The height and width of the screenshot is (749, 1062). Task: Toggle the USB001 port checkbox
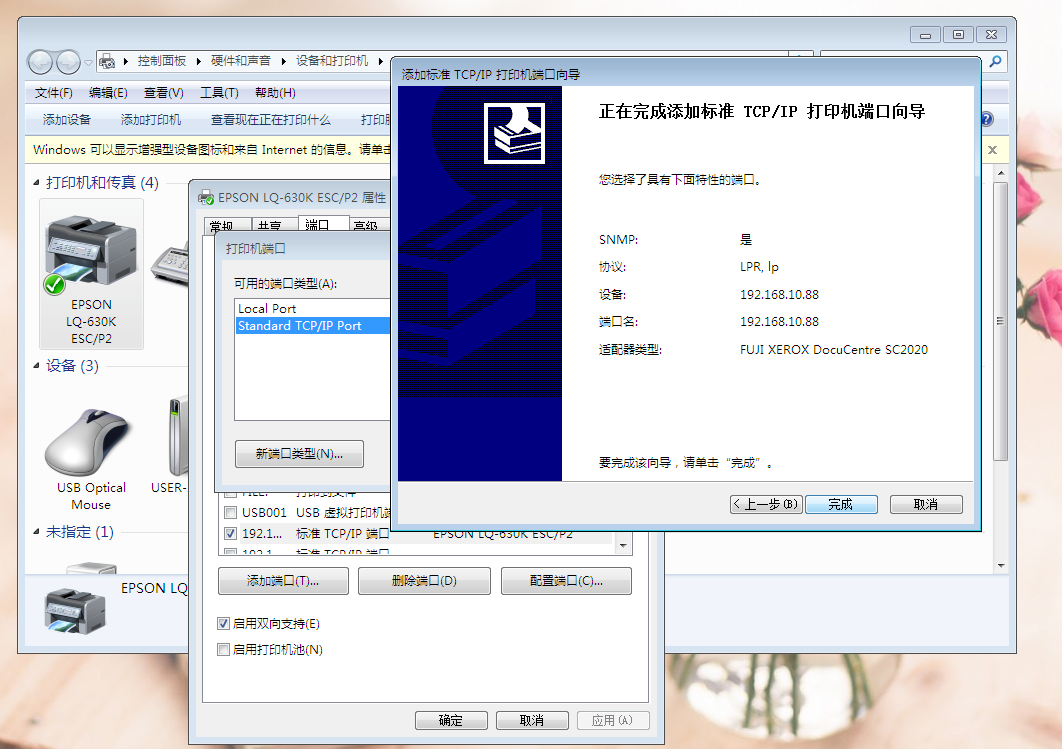230,513
